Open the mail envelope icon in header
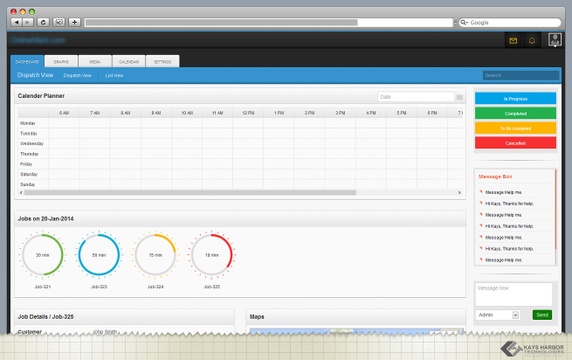The width and height of the screenshot is (572, 360). click(x=513, y=40)
